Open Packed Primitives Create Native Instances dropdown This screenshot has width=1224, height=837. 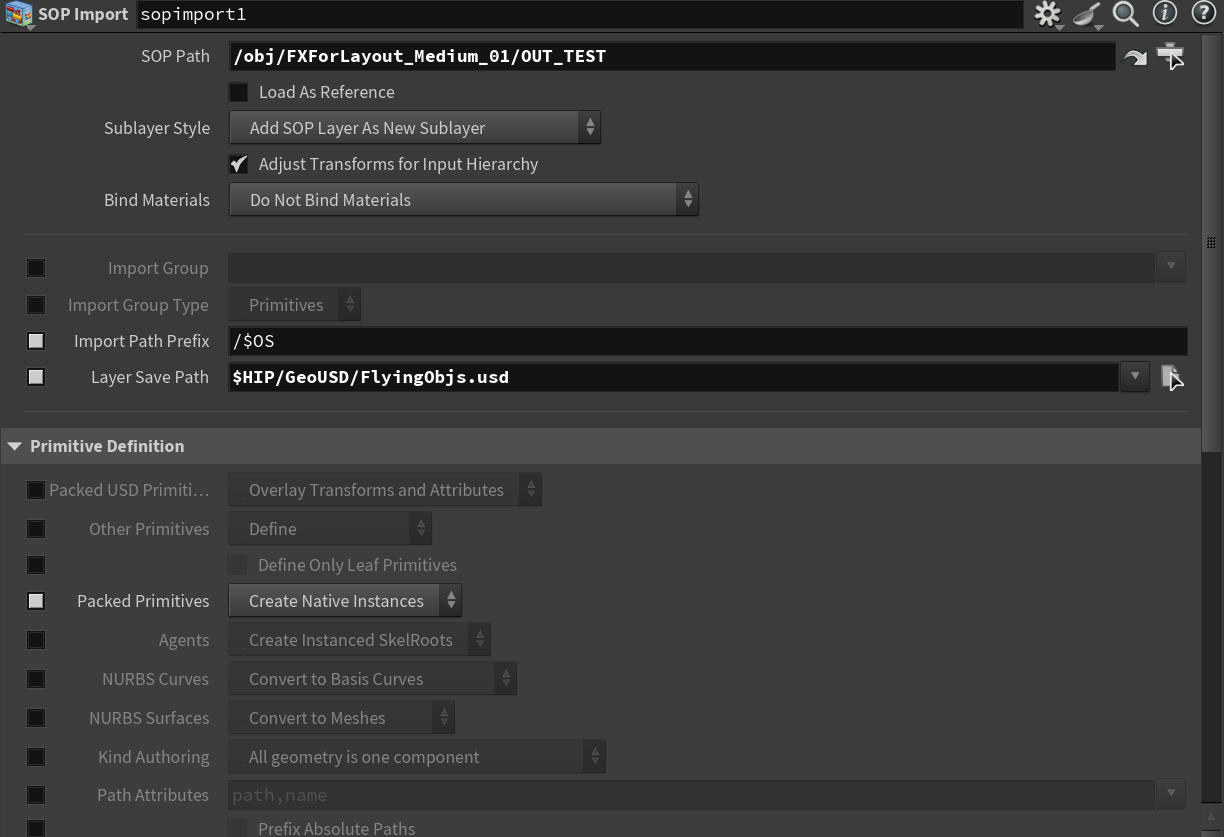point(345,601)
